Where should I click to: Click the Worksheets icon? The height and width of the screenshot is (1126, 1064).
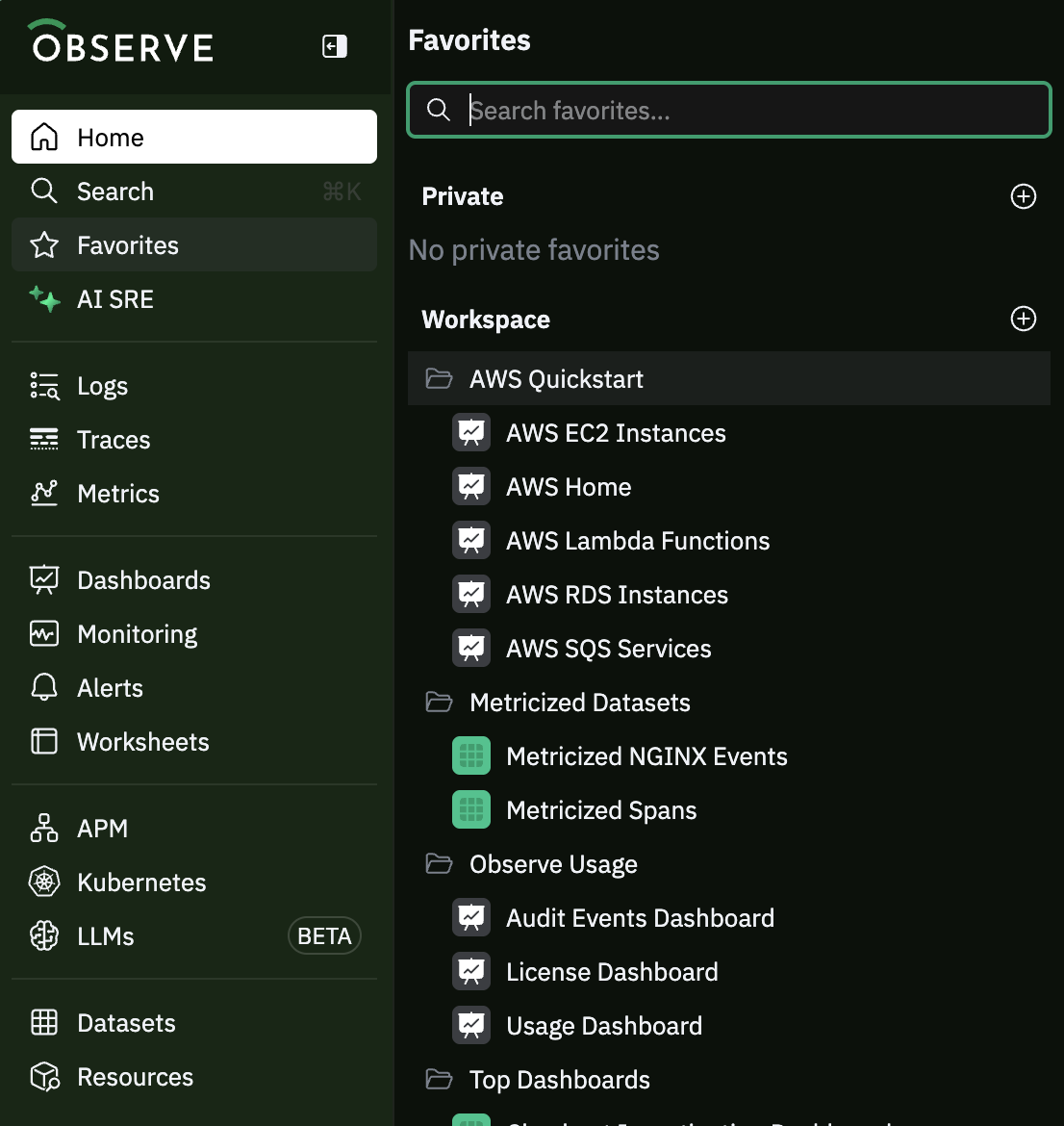click(44, 742)
